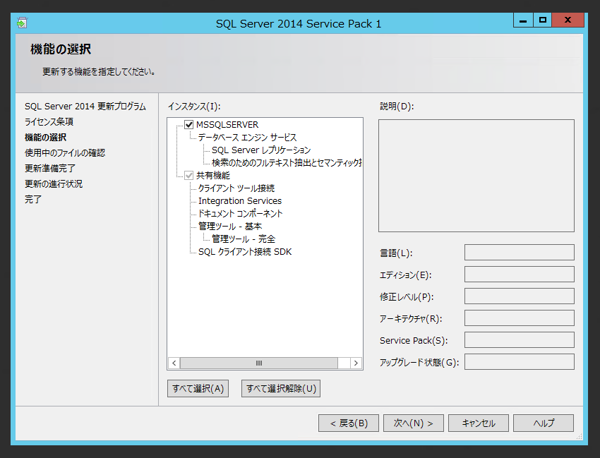Go back with 戻る(B) button
This screenshot has height=458, width=600.
tap(348, 423)
